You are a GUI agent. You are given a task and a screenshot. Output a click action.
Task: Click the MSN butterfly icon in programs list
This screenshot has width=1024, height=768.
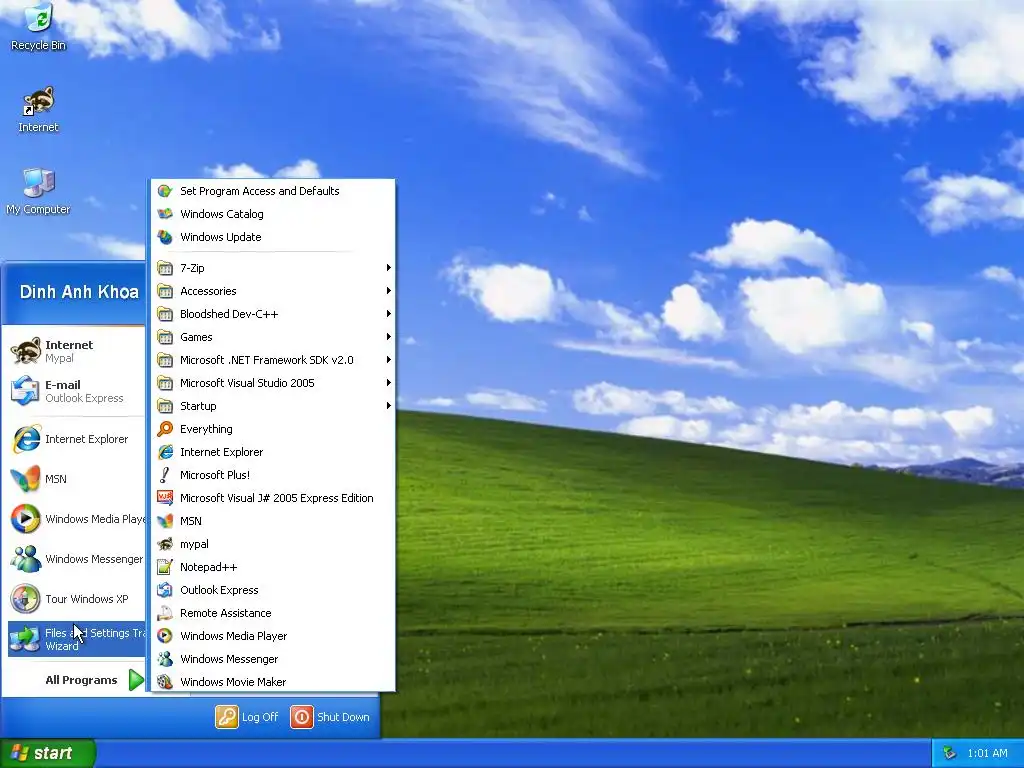pos(165,520)
